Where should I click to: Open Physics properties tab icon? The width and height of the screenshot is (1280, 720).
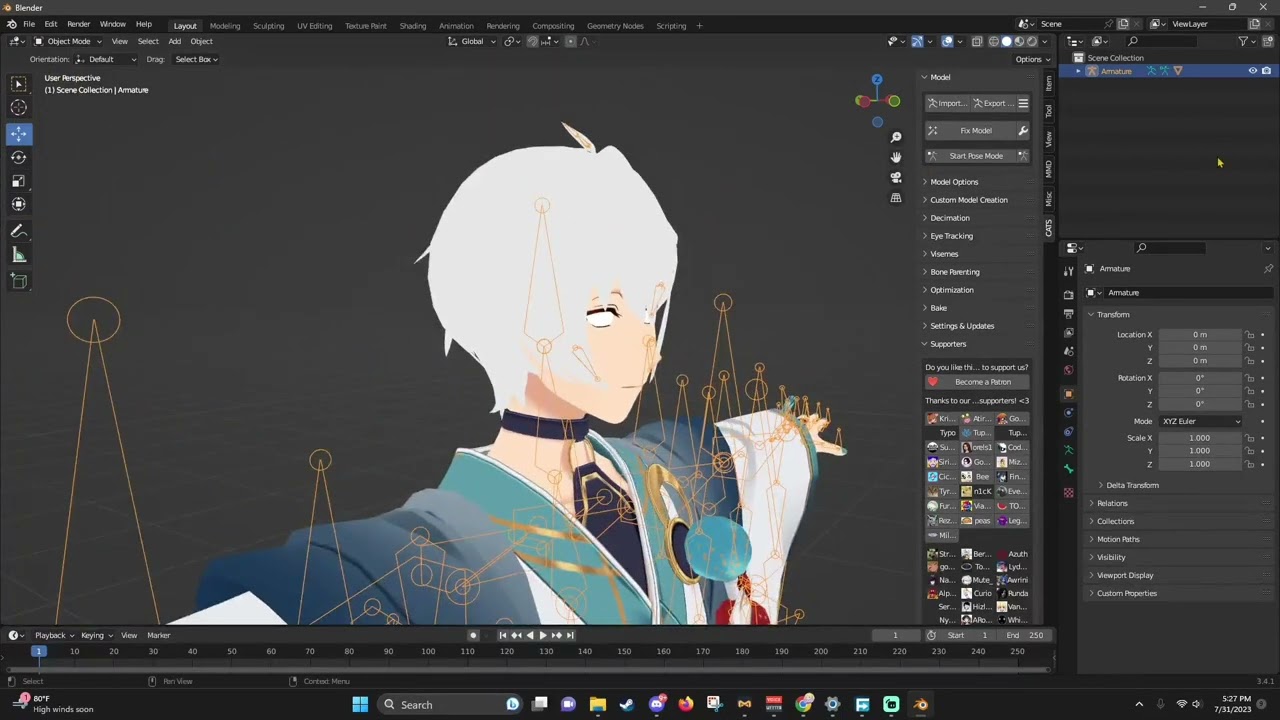1069,412
